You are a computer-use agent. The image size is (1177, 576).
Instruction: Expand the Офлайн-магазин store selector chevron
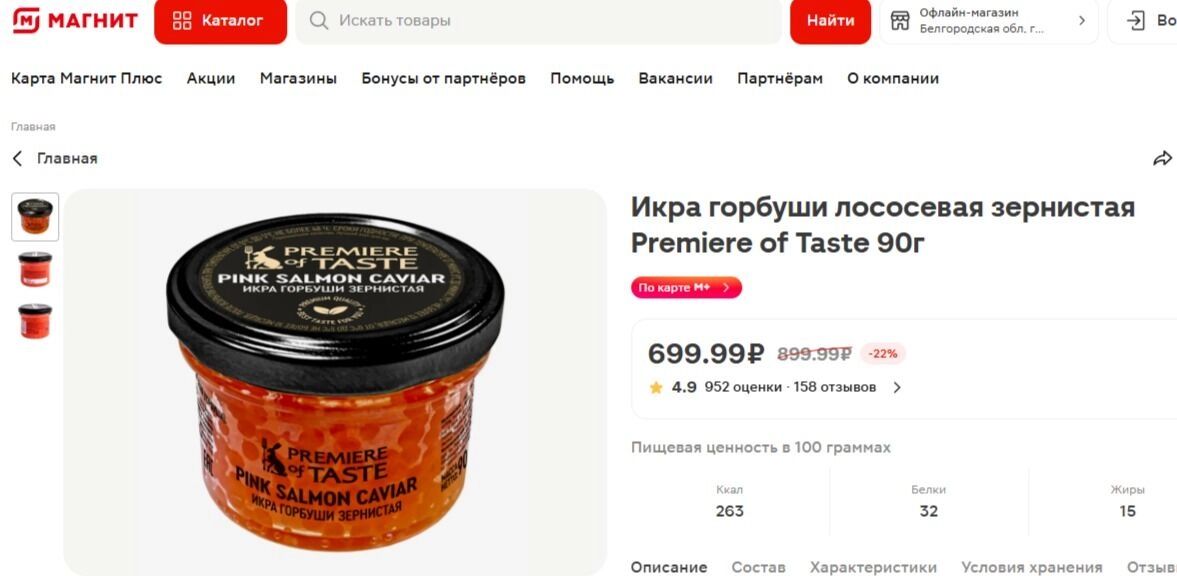(1082, 21)
